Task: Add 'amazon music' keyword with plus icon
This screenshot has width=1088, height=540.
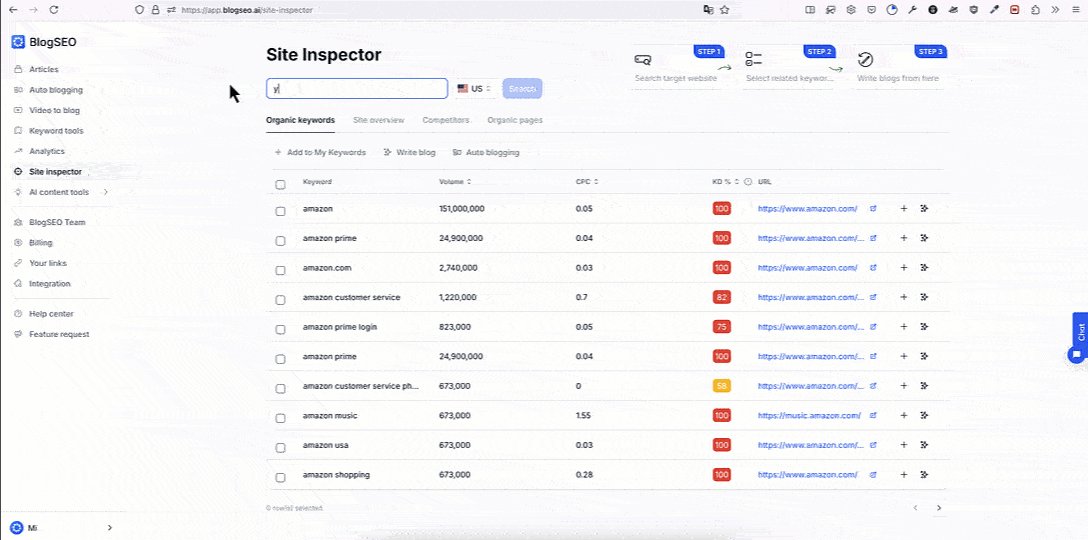Action: [903, 415]
